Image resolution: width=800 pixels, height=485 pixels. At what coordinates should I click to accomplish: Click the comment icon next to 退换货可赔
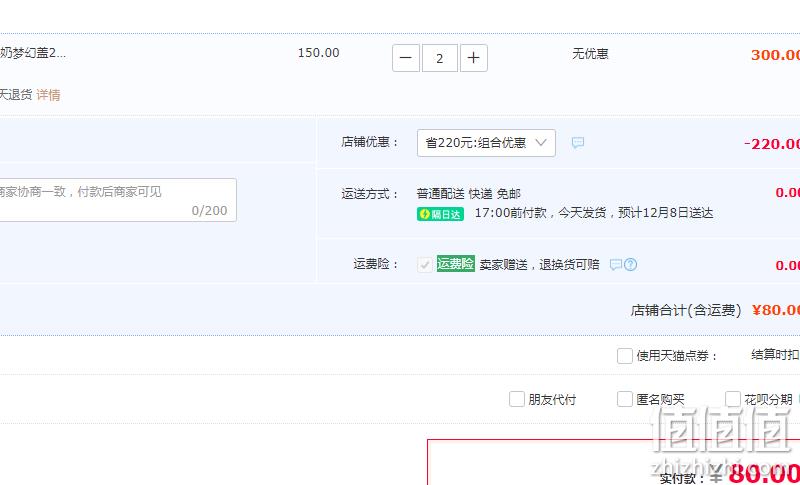616,265
